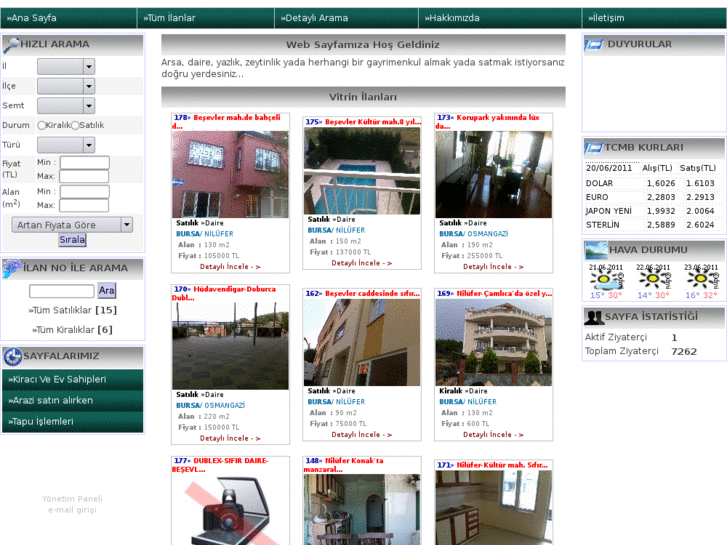Viewport: 727px width, 545px height.
Task: Click the 23.06.2011 sunny weather icon
Action: tap(700, 279)
